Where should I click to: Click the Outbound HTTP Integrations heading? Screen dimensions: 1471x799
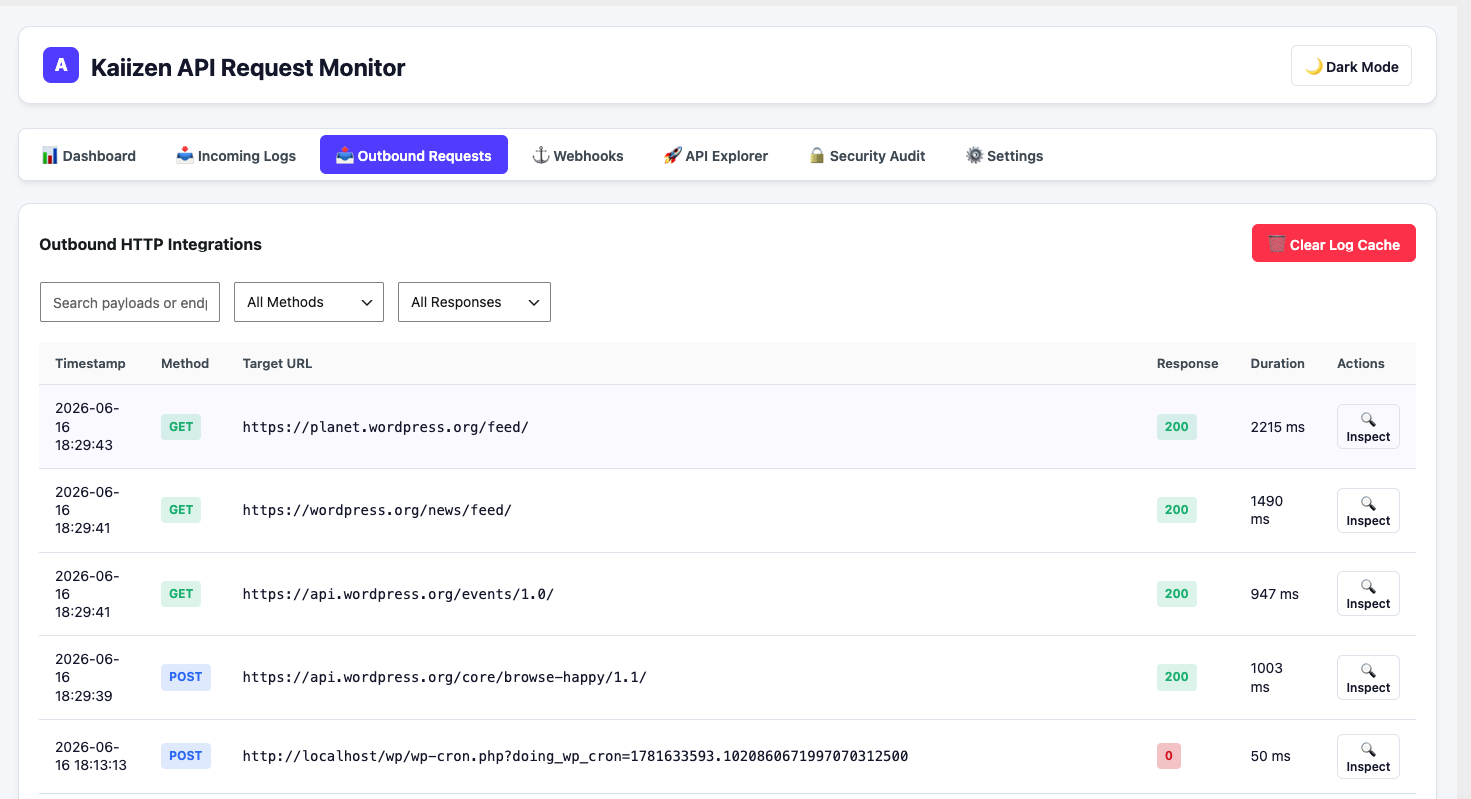150,244
